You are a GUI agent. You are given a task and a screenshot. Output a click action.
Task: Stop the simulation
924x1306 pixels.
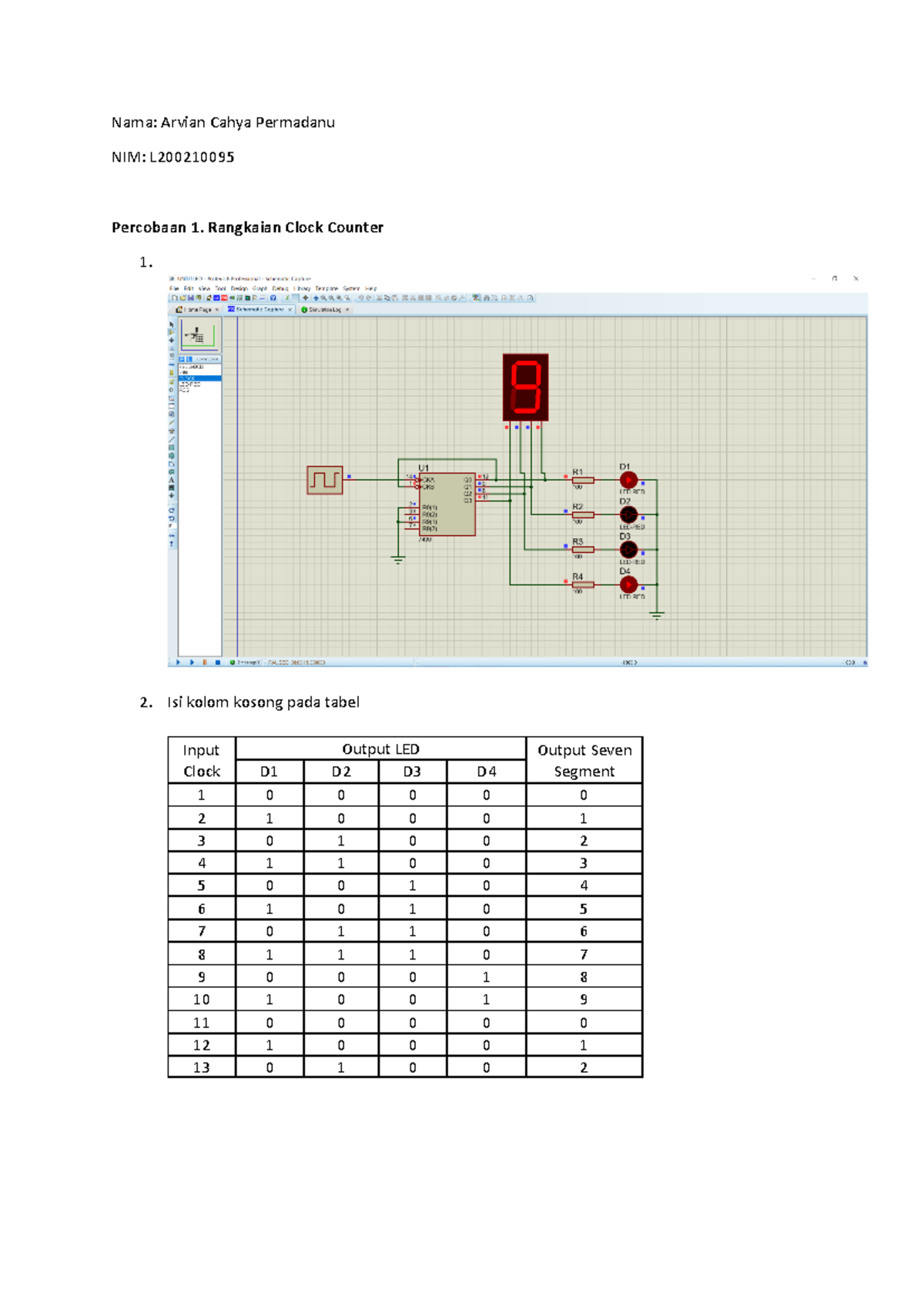[x=218, y=662]
